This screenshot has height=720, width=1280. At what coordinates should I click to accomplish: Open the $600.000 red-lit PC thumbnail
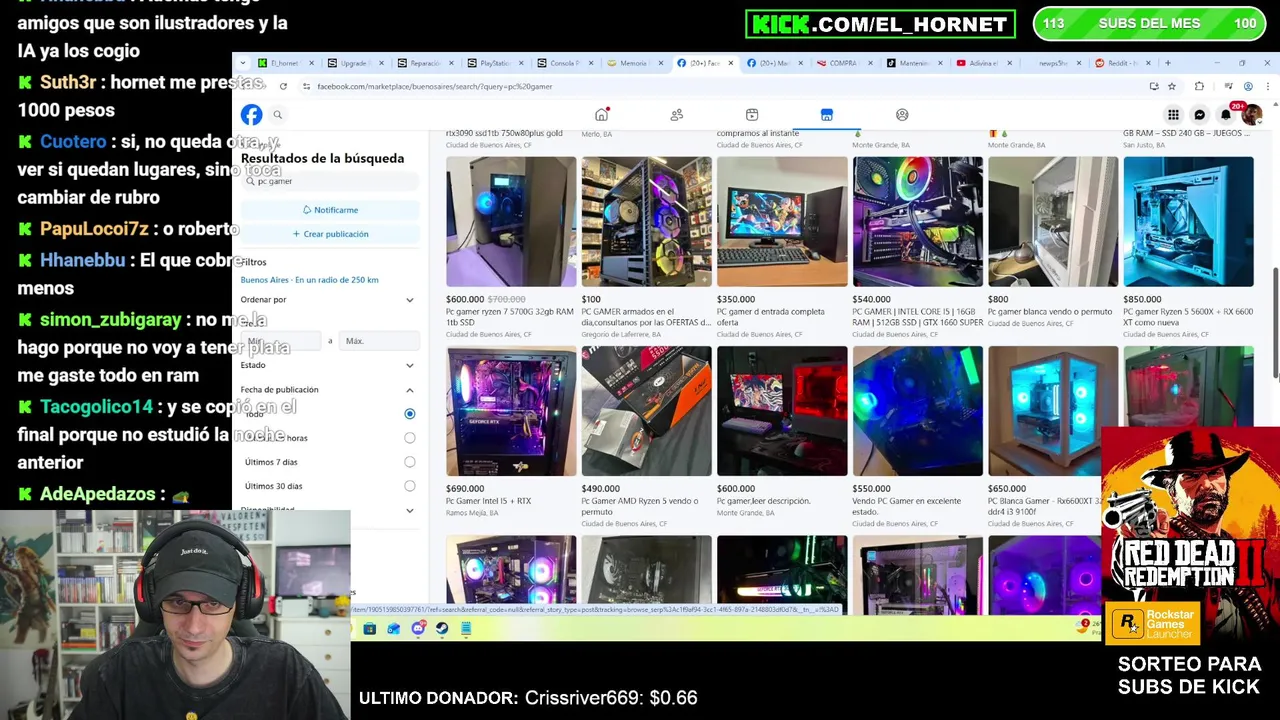[782, 411]
